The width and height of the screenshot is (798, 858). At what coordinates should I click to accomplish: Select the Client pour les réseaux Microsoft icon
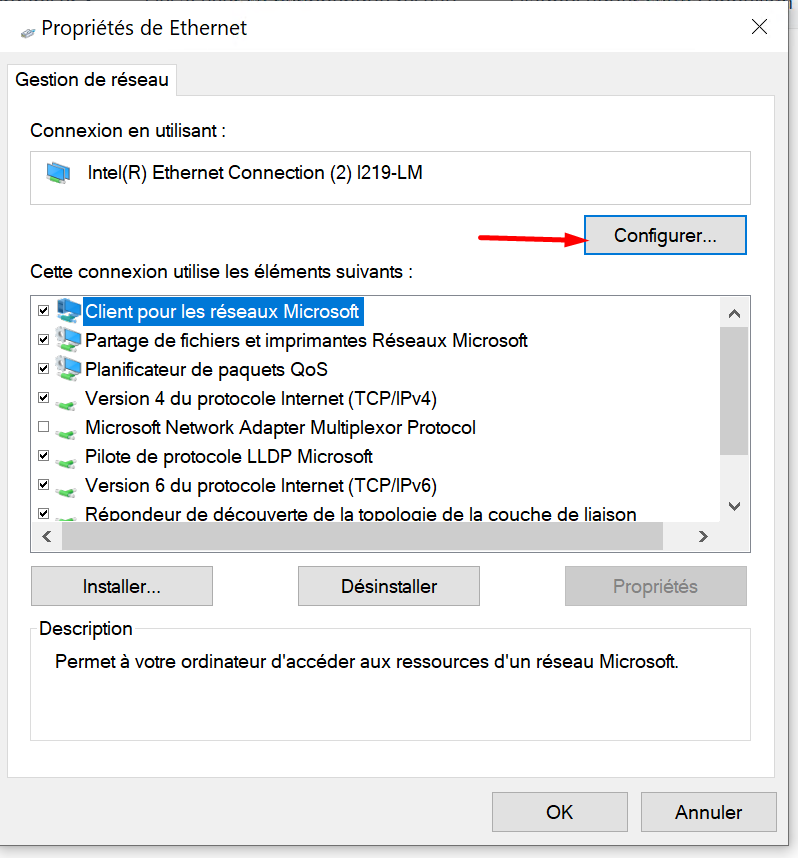pyautogui.click(x=68, y=311)
